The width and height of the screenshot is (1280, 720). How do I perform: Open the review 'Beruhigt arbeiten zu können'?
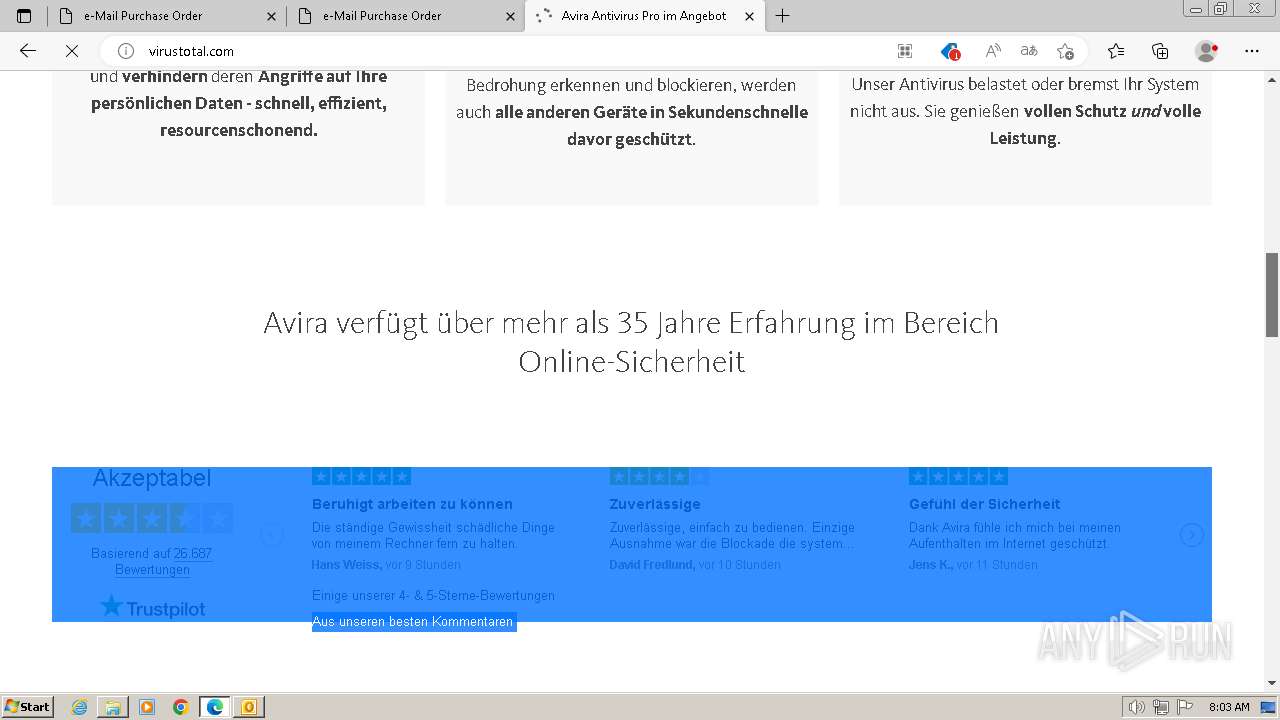412,504
